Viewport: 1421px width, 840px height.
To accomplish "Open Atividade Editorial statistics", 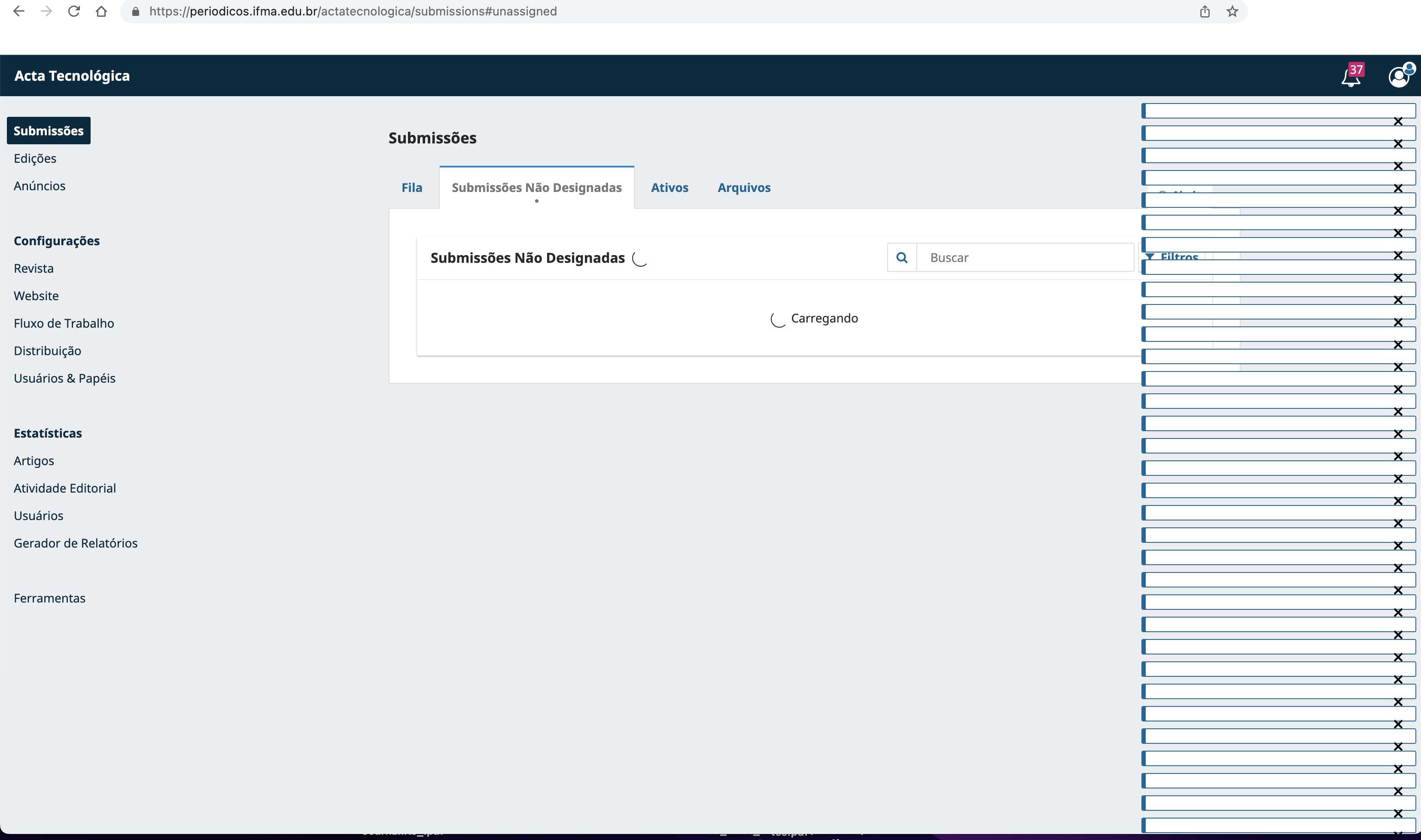I will 65,488.
